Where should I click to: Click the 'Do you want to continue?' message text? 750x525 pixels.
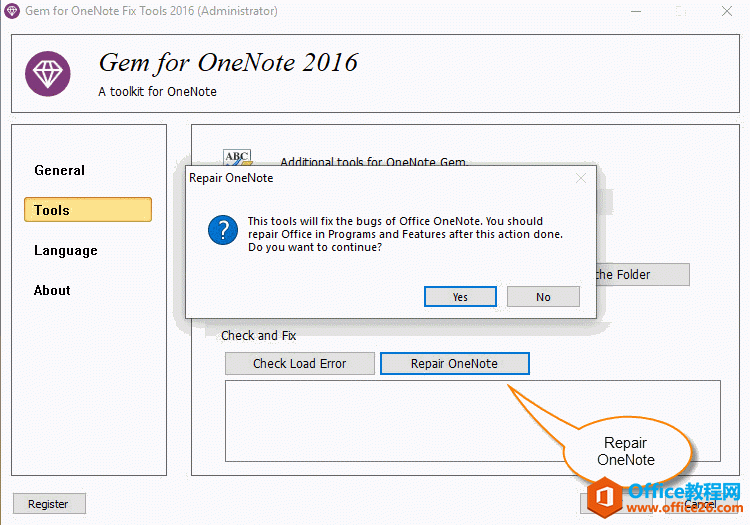click(315, 247)
